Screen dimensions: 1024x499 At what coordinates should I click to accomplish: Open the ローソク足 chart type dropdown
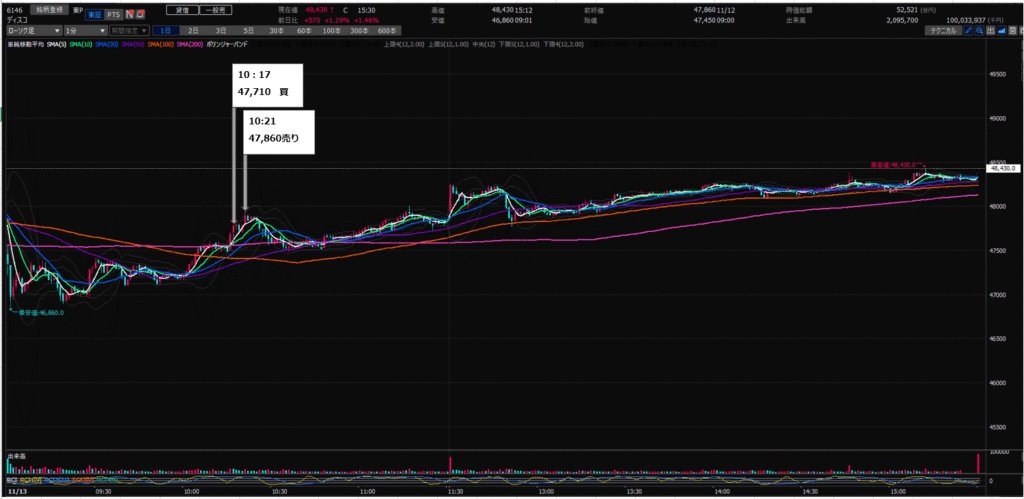click(34, 31)
